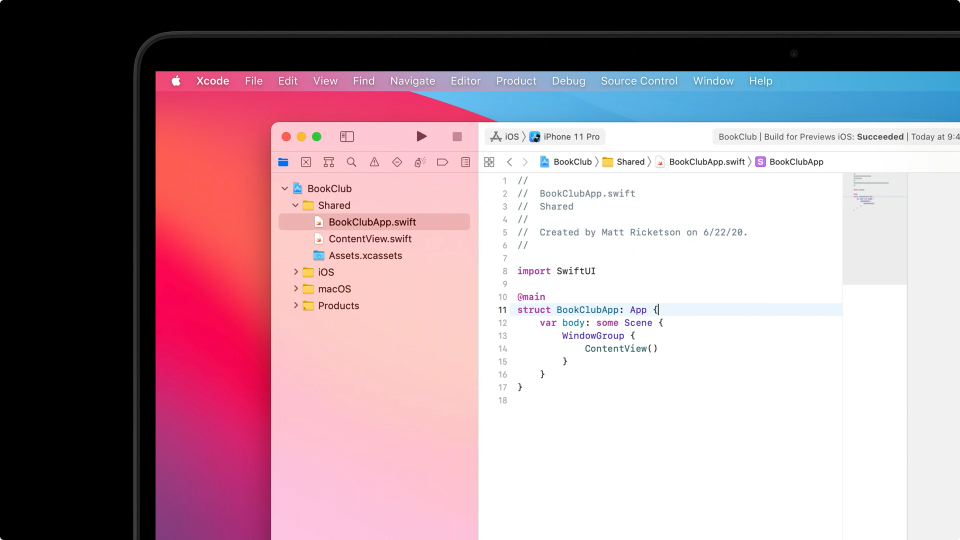960x540 pixels.
Task: Click the build status activity view
Action: (836, 137)
